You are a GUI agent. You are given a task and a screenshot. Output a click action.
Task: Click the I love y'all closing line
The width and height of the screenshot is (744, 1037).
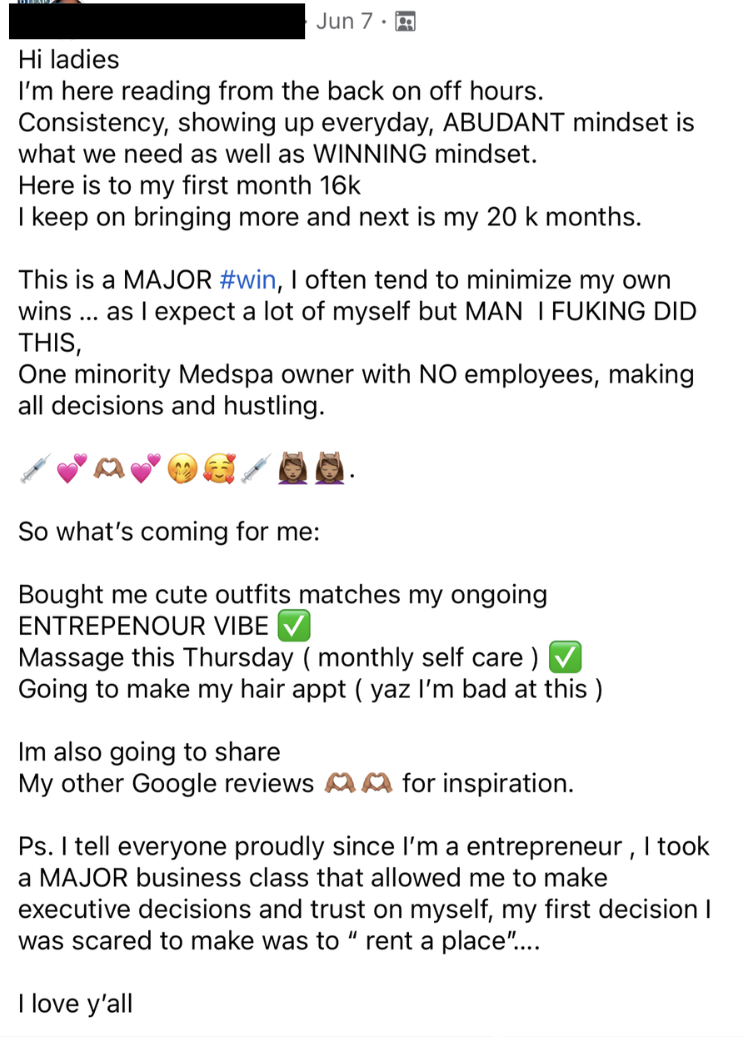[75, 1004]
